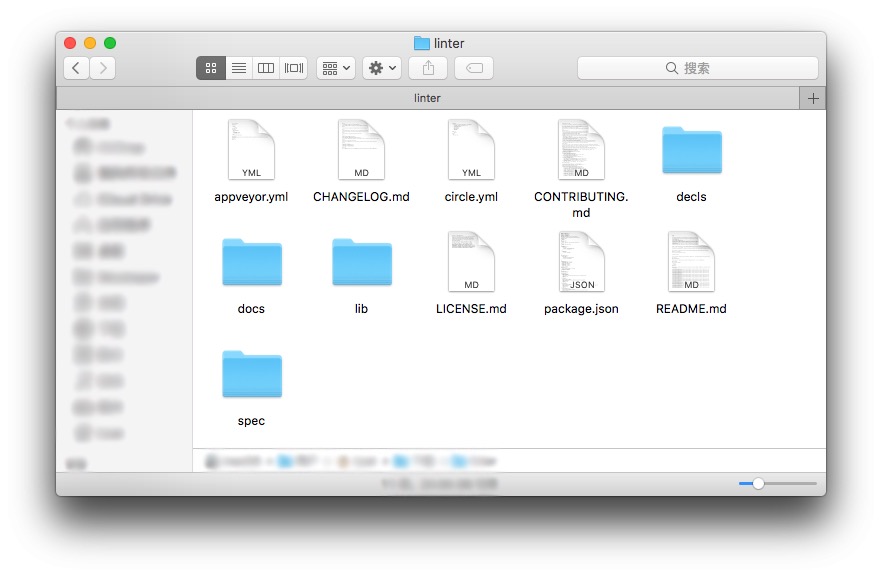Switch to icon view mode
882x576 pixels.
pos(211,68)
